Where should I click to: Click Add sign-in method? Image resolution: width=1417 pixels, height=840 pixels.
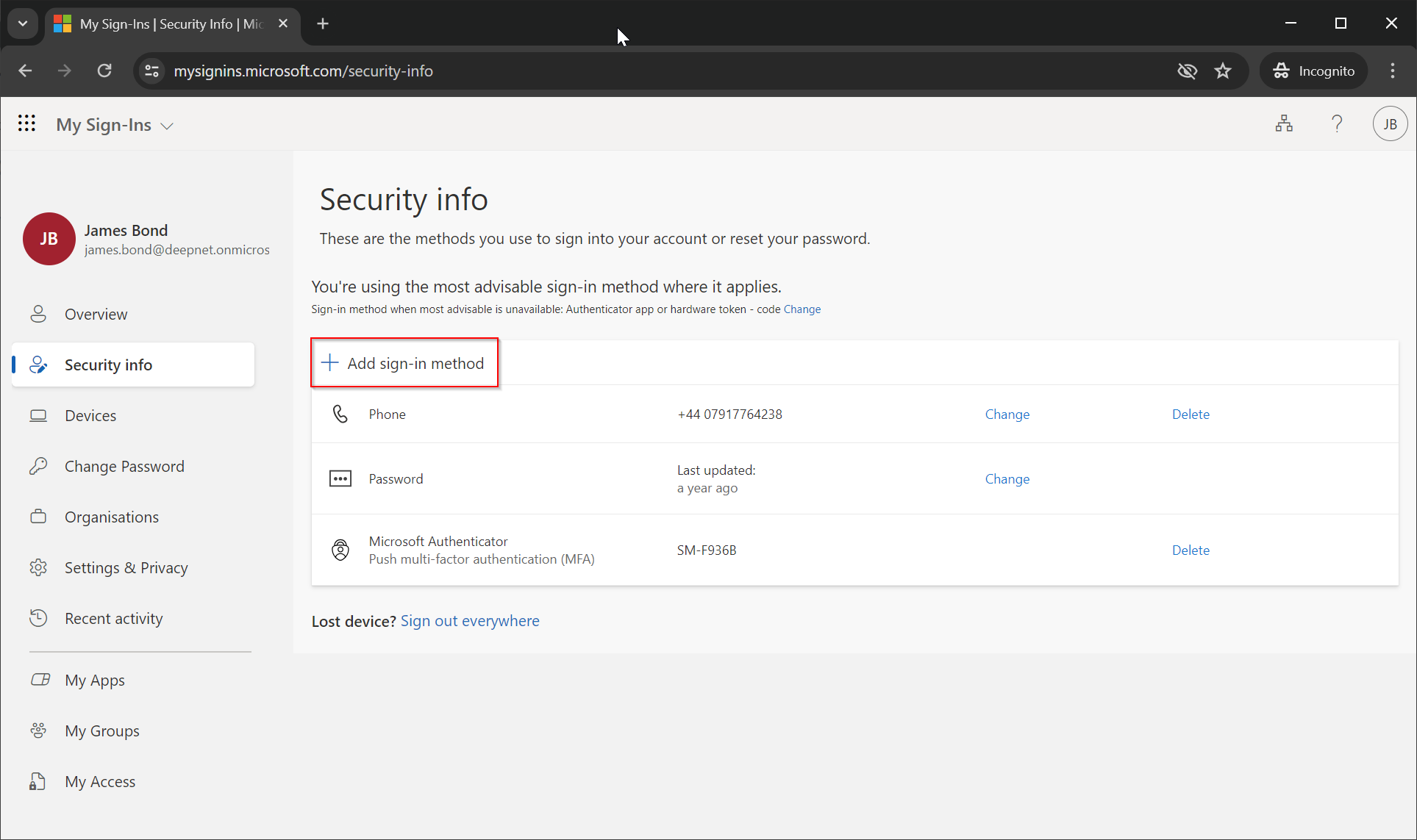tap(404, 363)
